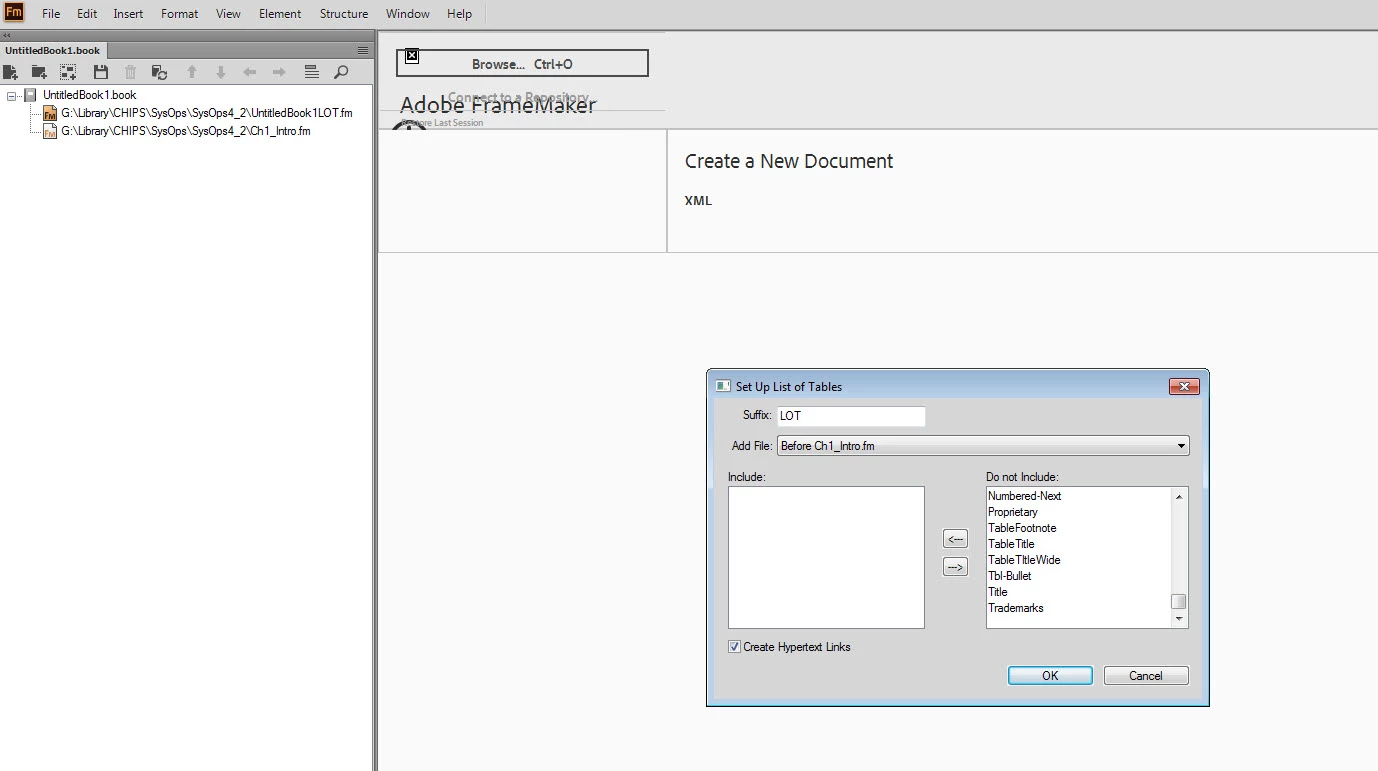Click the empty Include list box
Viewport: 1378px width, 771px height.
tap(826, 557)
